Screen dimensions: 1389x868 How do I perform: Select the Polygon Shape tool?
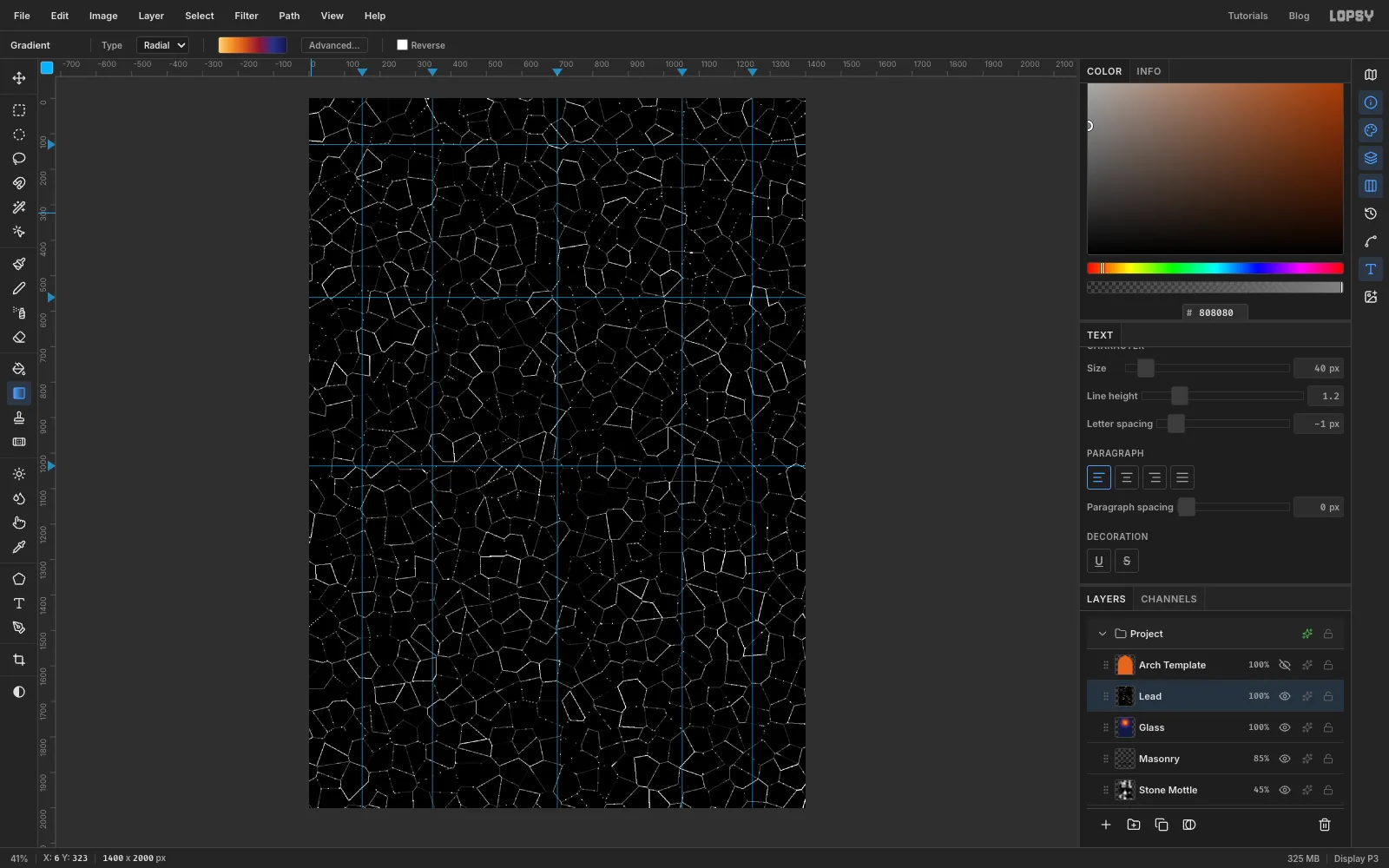pyautogui.click(x=18, y=579)
